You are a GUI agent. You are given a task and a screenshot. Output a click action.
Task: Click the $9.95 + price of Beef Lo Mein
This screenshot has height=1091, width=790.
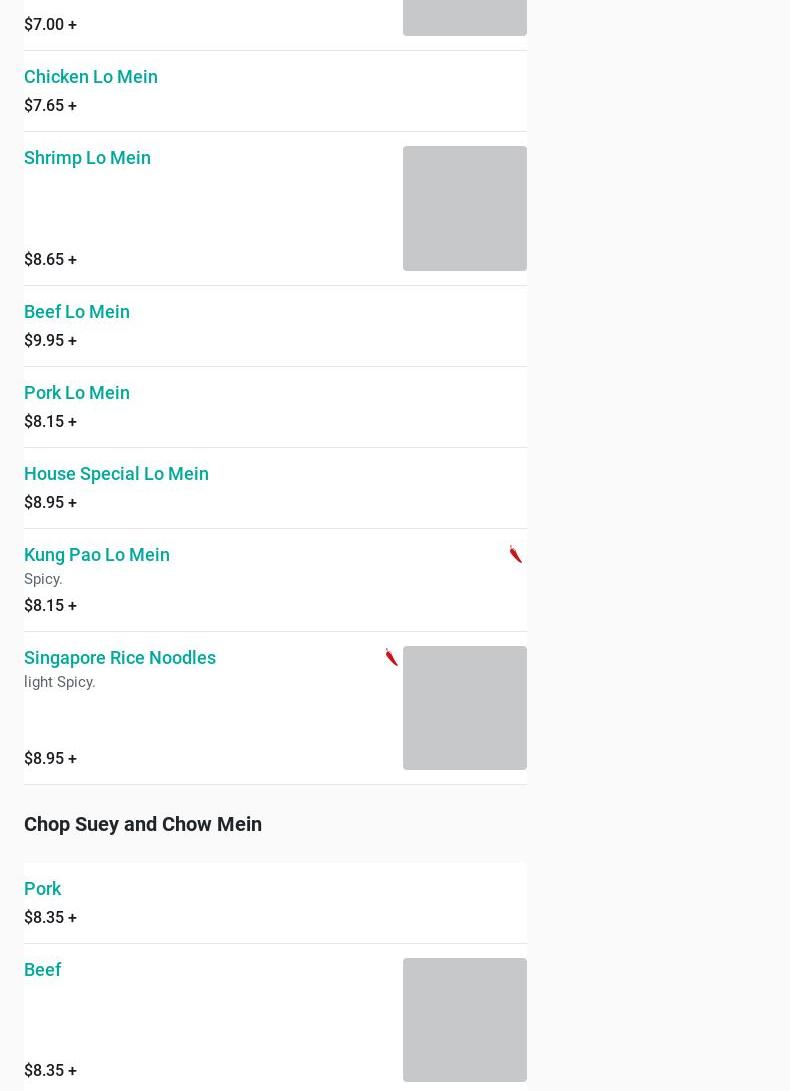pos(50,340)
